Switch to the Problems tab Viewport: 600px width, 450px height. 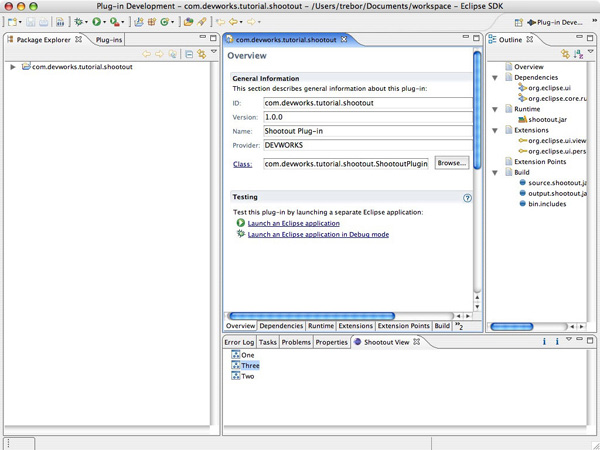(296, 342)
